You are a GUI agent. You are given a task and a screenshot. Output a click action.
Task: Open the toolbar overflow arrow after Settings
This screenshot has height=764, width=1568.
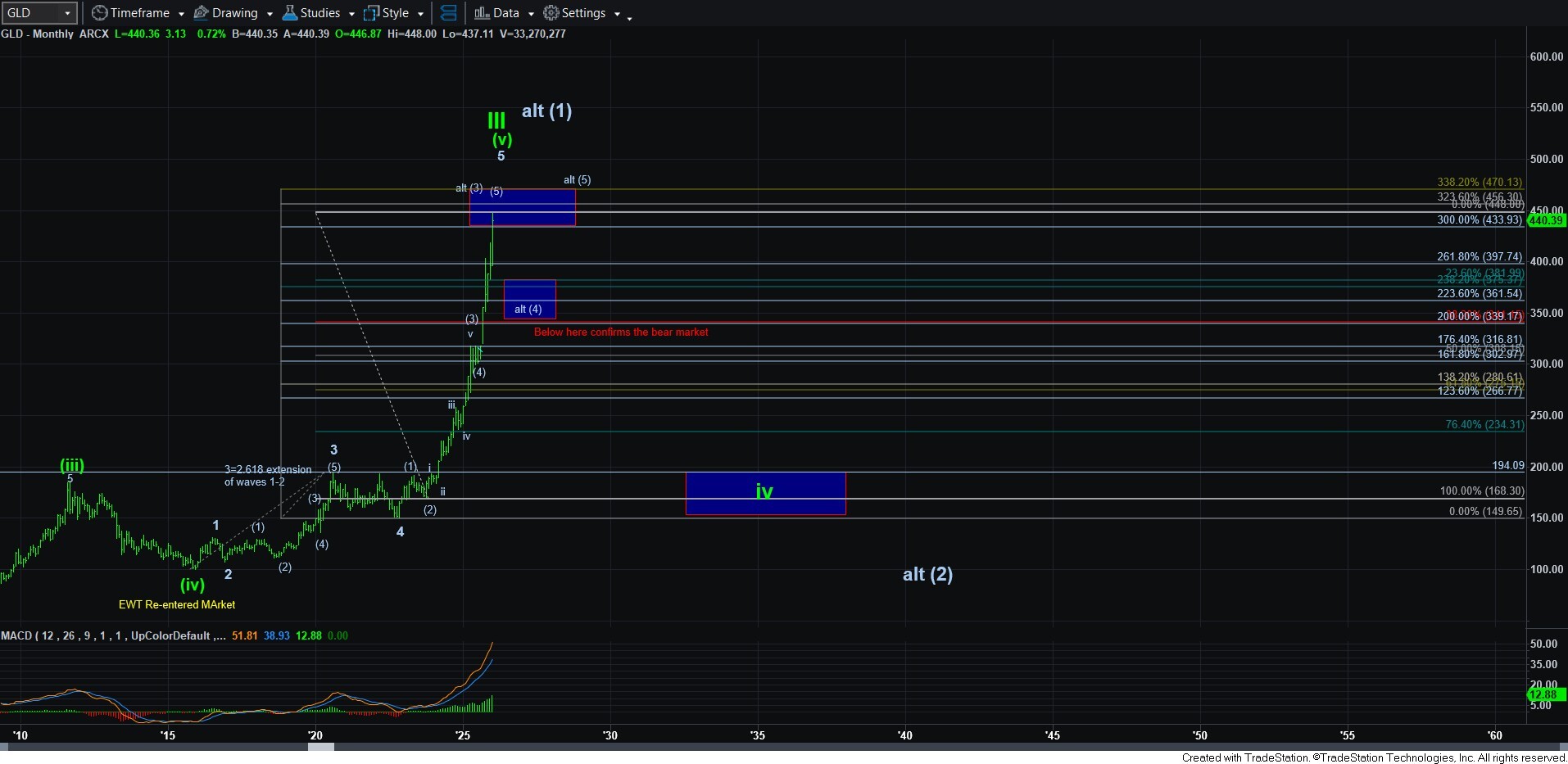coord(629,17)
